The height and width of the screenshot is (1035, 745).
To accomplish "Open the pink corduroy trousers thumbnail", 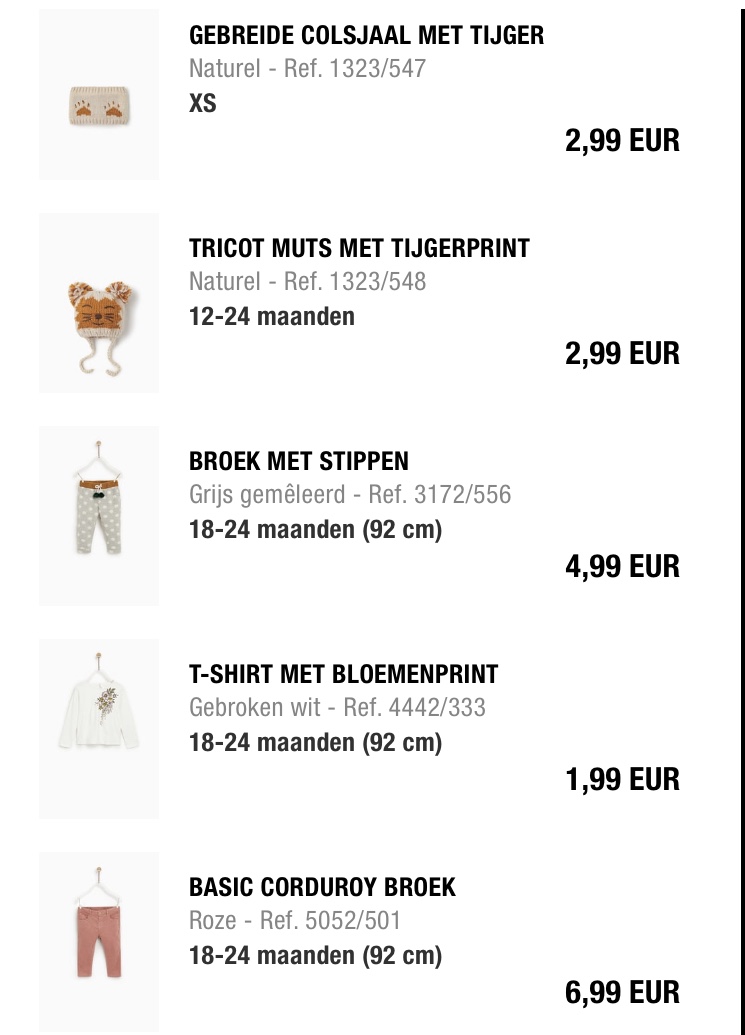I will [99, 942].
